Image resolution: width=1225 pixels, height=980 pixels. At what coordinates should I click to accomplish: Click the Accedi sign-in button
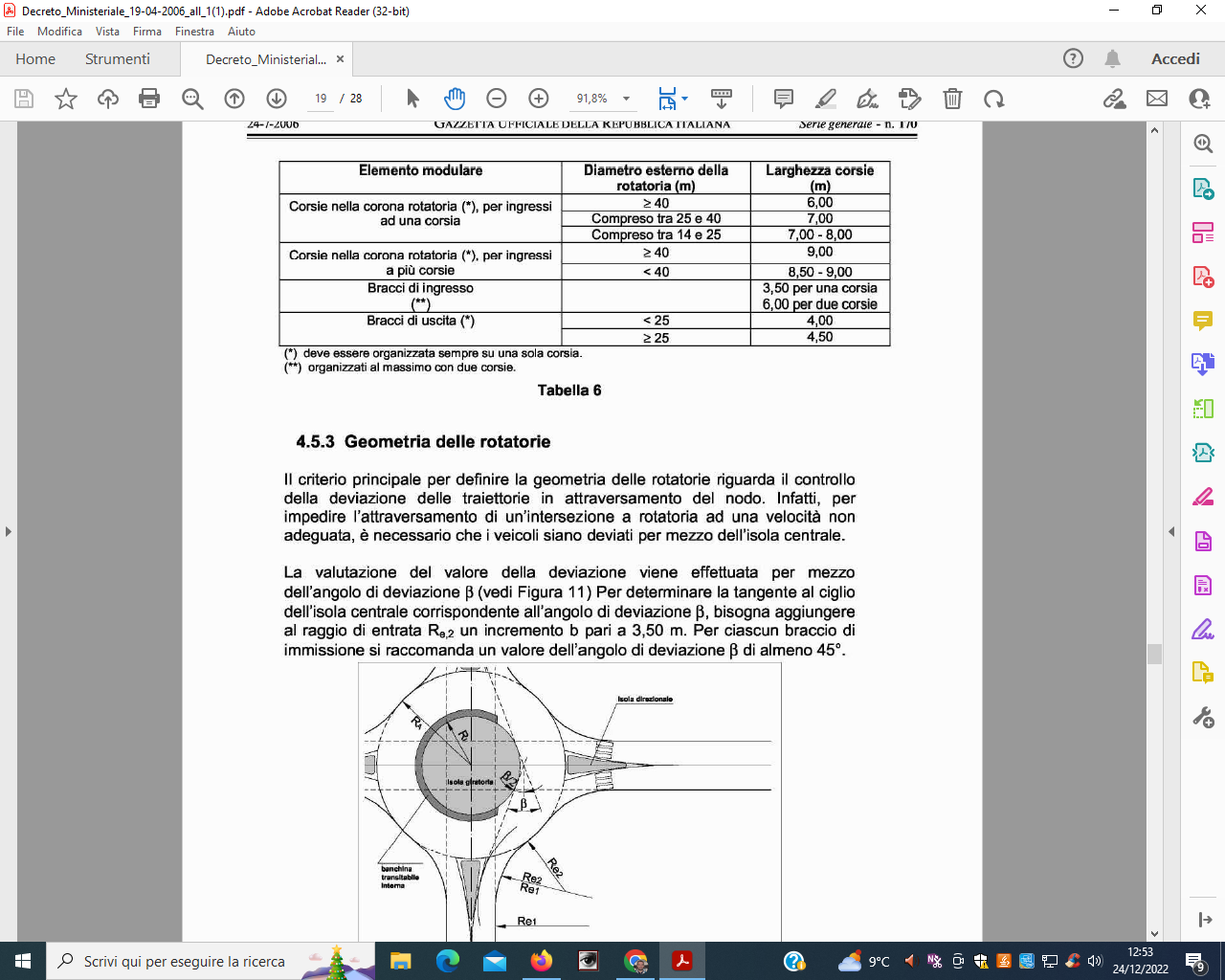1175,58
